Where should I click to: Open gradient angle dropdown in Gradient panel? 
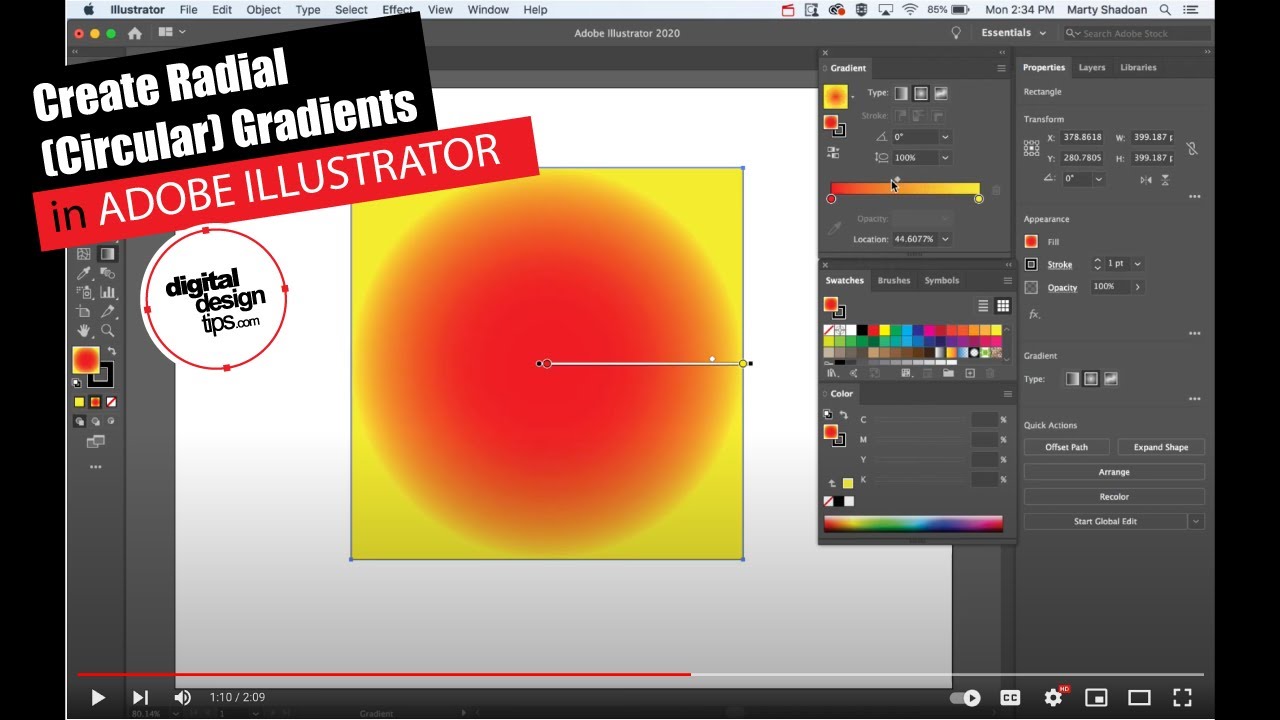[x=945, y=137]
